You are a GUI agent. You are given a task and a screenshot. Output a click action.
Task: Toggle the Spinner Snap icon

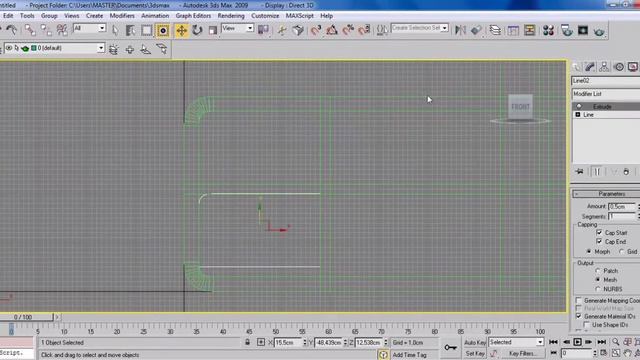click(364, 30)
